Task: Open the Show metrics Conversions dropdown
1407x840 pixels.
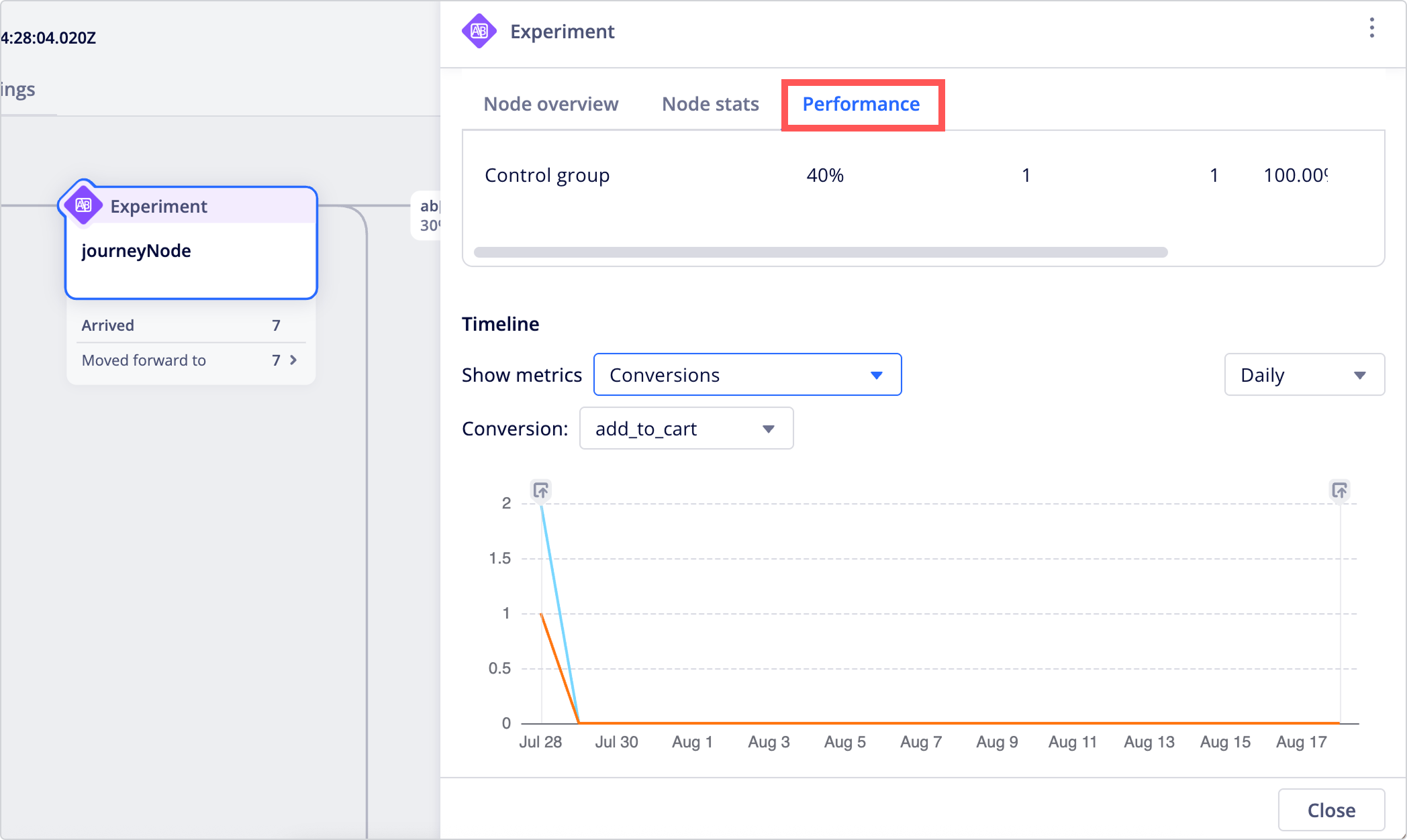Action: pyautogui.click(x=747, y=374)
